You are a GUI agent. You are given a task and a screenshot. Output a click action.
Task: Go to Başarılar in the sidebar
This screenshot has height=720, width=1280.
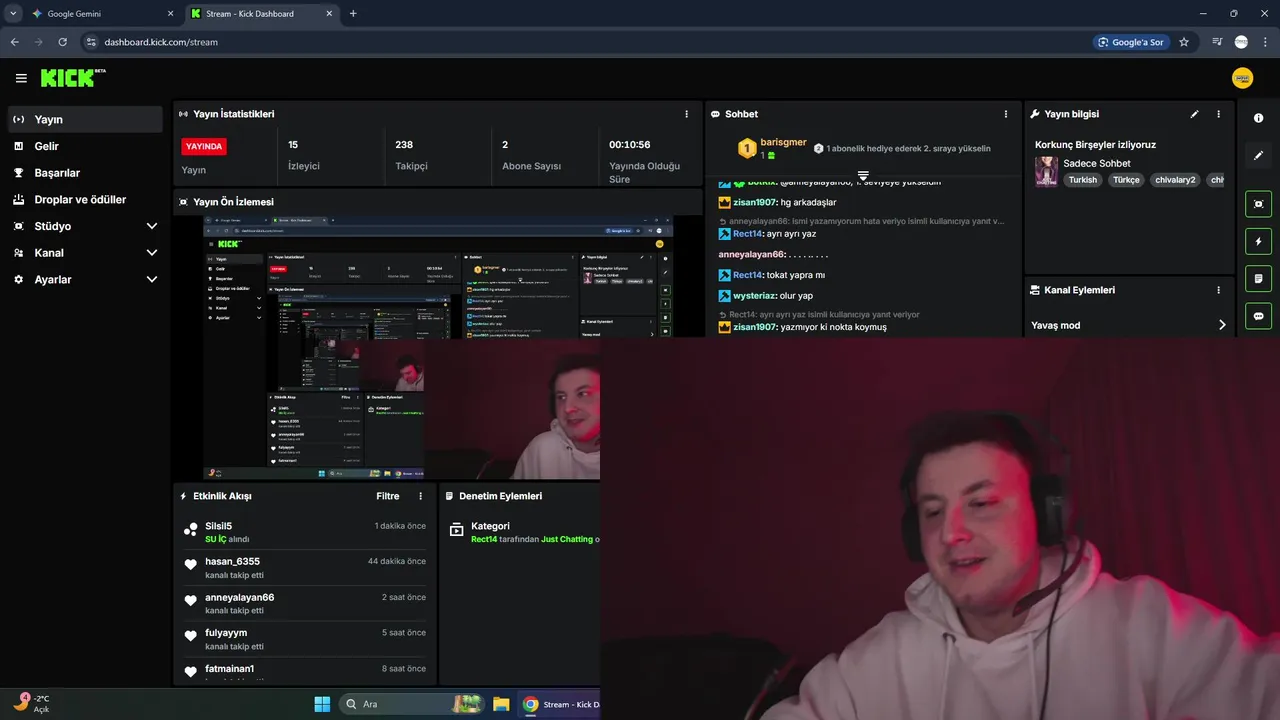(x=85, y=173)
